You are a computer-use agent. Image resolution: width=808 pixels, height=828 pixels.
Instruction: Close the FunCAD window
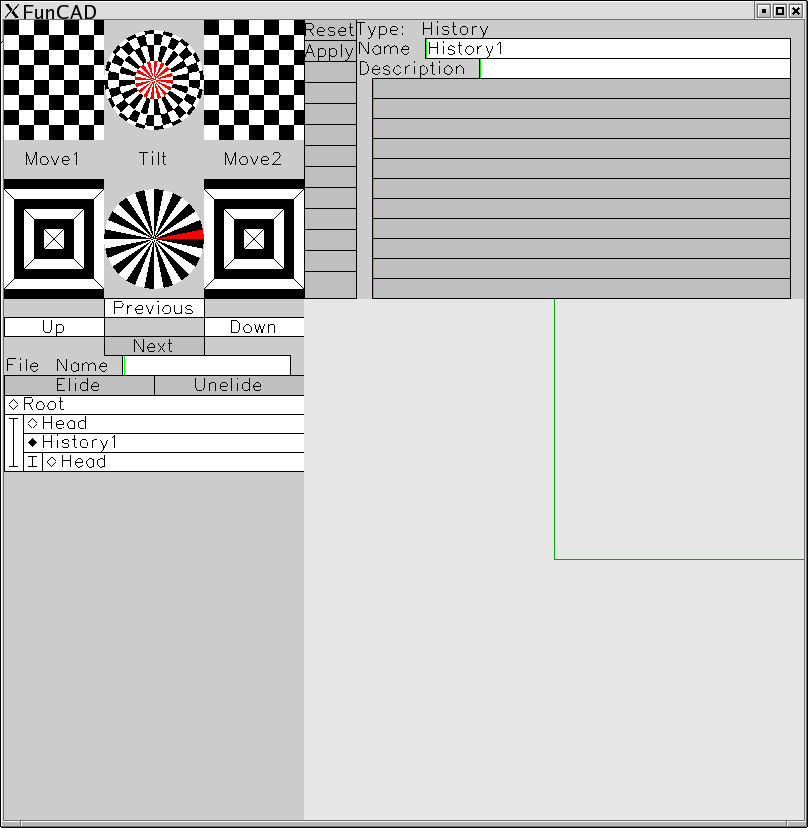click(795, 11)
